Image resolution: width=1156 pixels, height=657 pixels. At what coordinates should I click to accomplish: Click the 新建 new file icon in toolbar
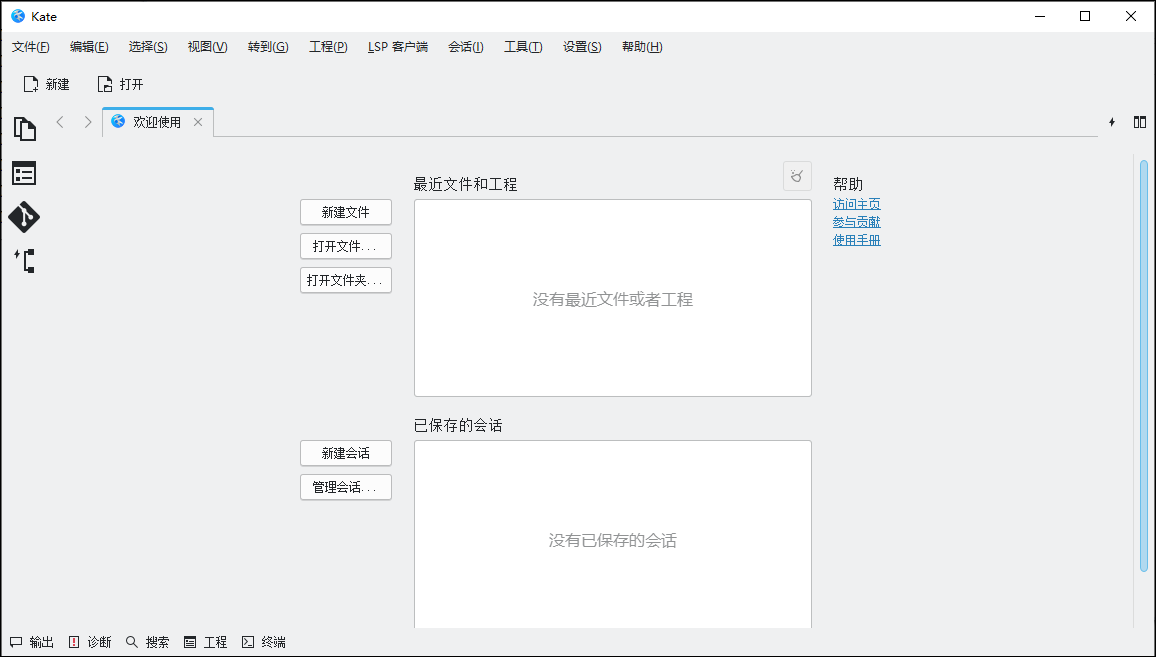click(45, 84)
